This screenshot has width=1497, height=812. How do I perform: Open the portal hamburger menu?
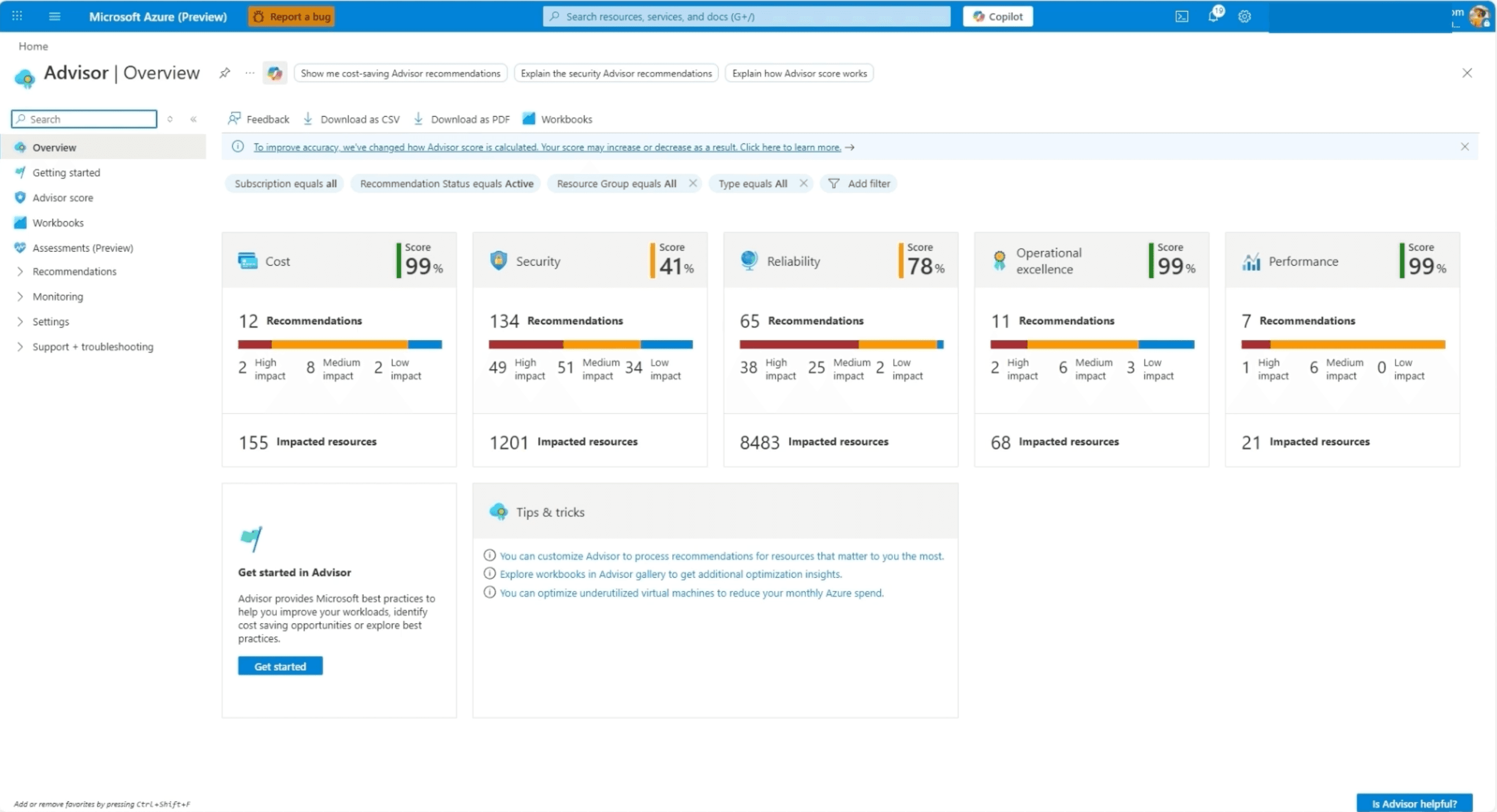pyautogui.click(x=55, y=16)
